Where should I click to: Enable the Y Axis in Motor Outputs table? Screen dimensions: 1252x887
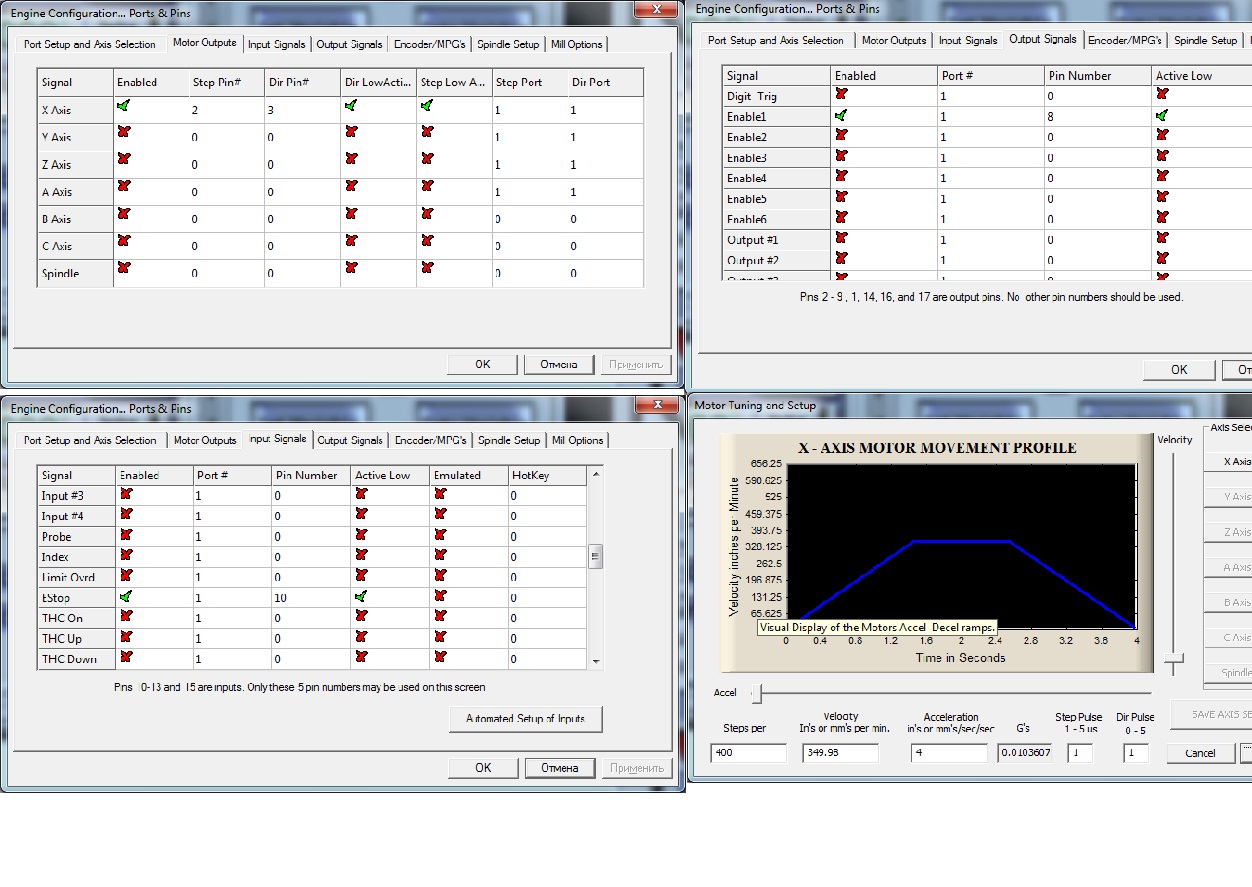coord(123,131)
